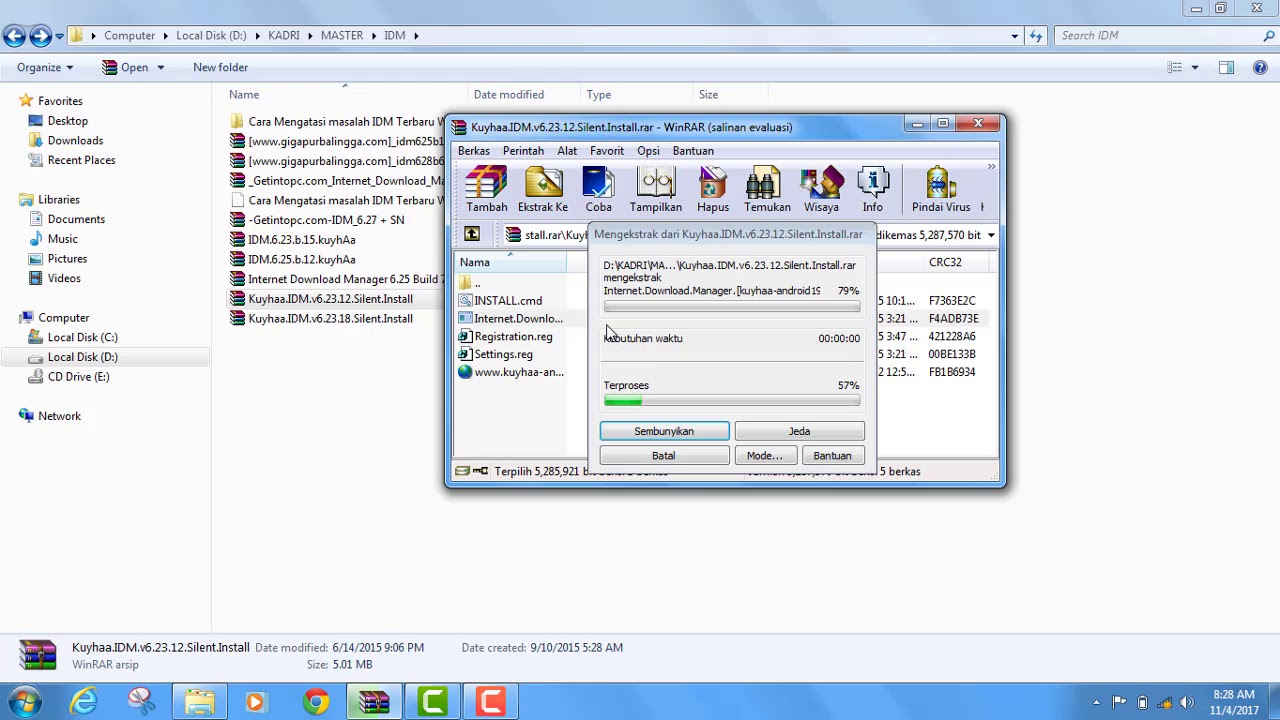1280x720 pixels.
Task: Click the Hapus delete icon
Action: pyautogui.click(x=713, y=190)
